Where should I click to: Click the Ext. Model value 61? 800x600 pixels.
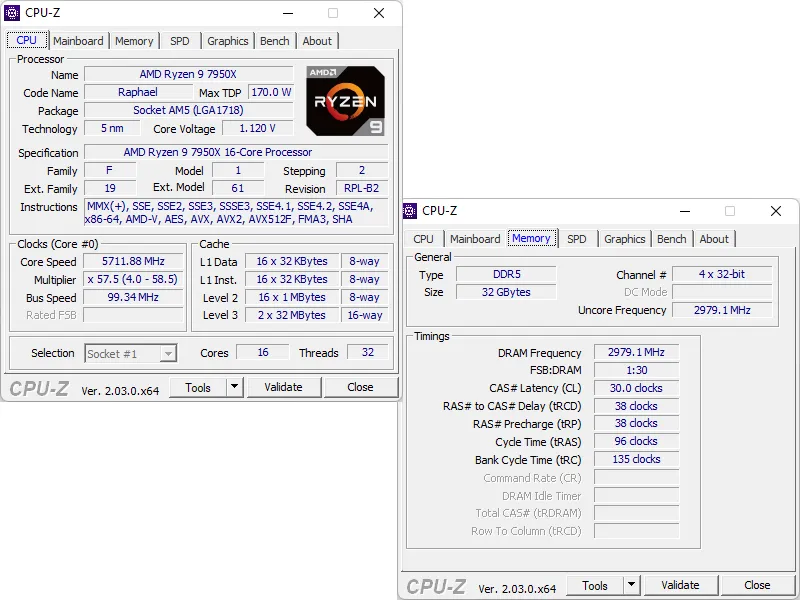click(x=238, y=188)
